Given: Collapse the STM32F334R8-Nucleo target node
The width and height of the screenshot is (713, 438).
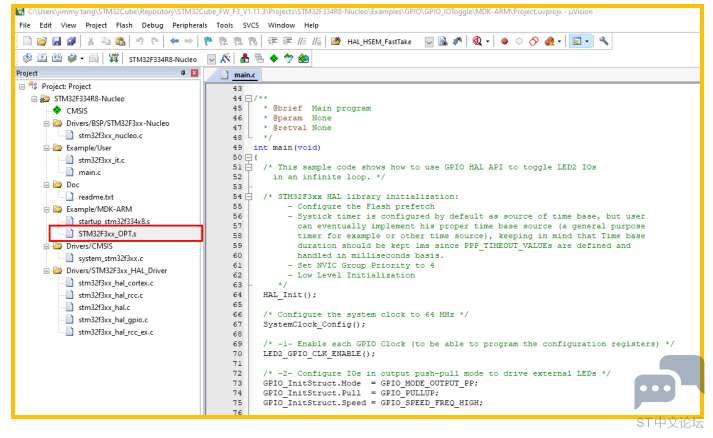Looking at the screenshot, I should click(x=34, y=99).
